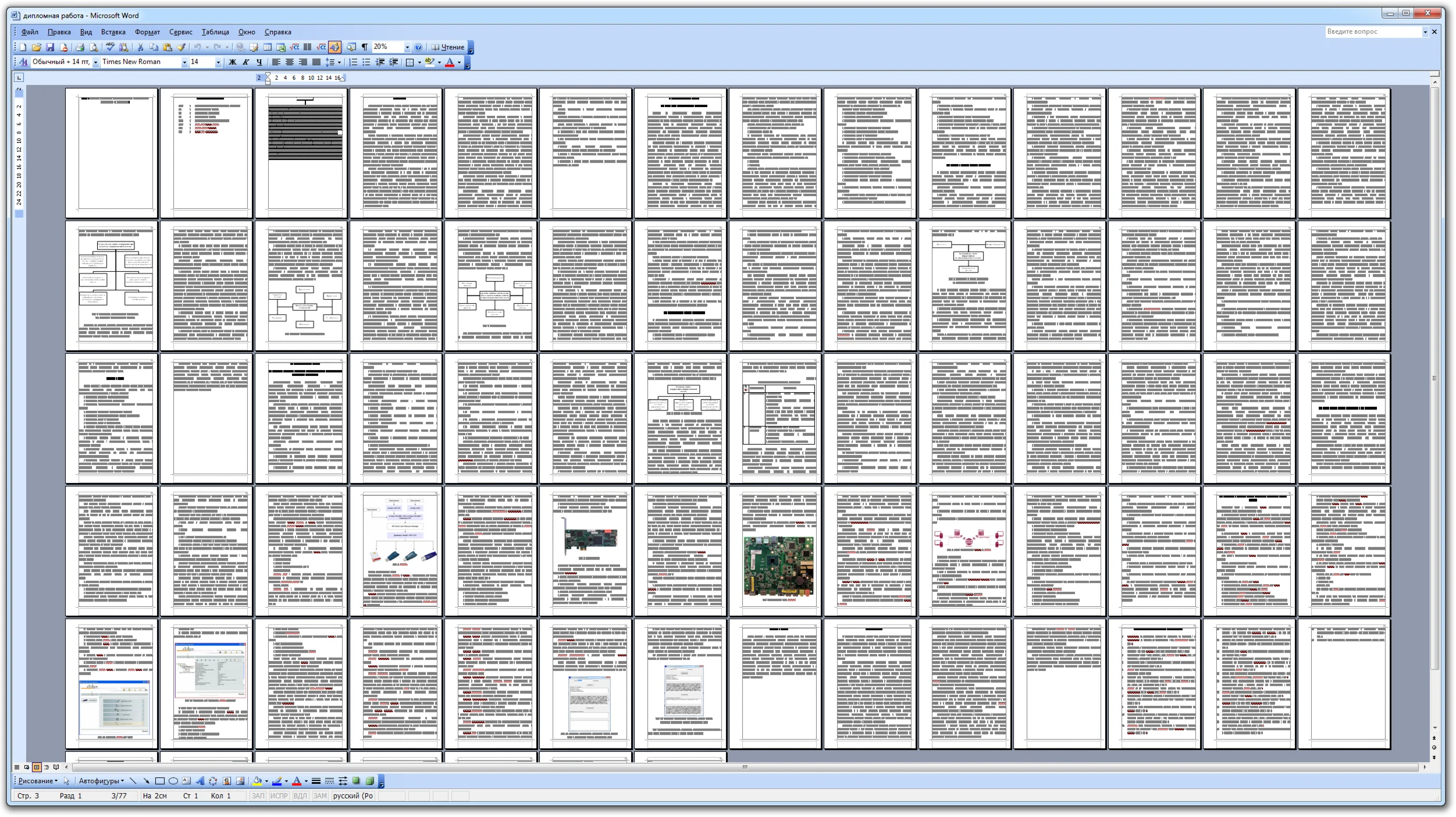Toggle the Drawing toolbar button

tap(335, 47)
